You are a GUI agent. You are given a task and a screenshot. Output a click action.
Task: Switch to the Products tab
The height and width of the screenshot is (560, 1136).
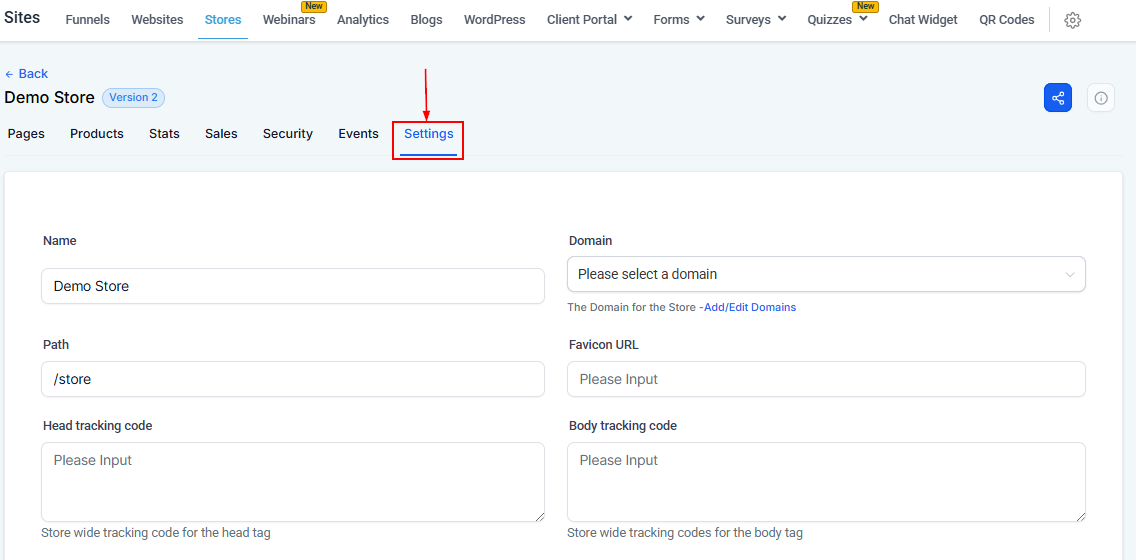pyautogui.click(x=97, y=134)
